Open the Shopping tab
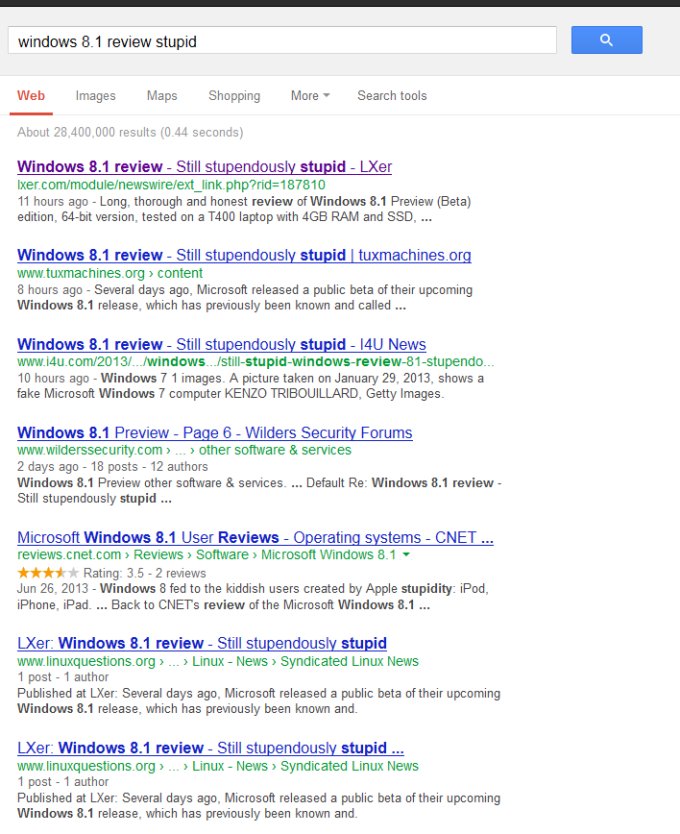This screenshot has height=834, width=680. [x=234, y=96]
